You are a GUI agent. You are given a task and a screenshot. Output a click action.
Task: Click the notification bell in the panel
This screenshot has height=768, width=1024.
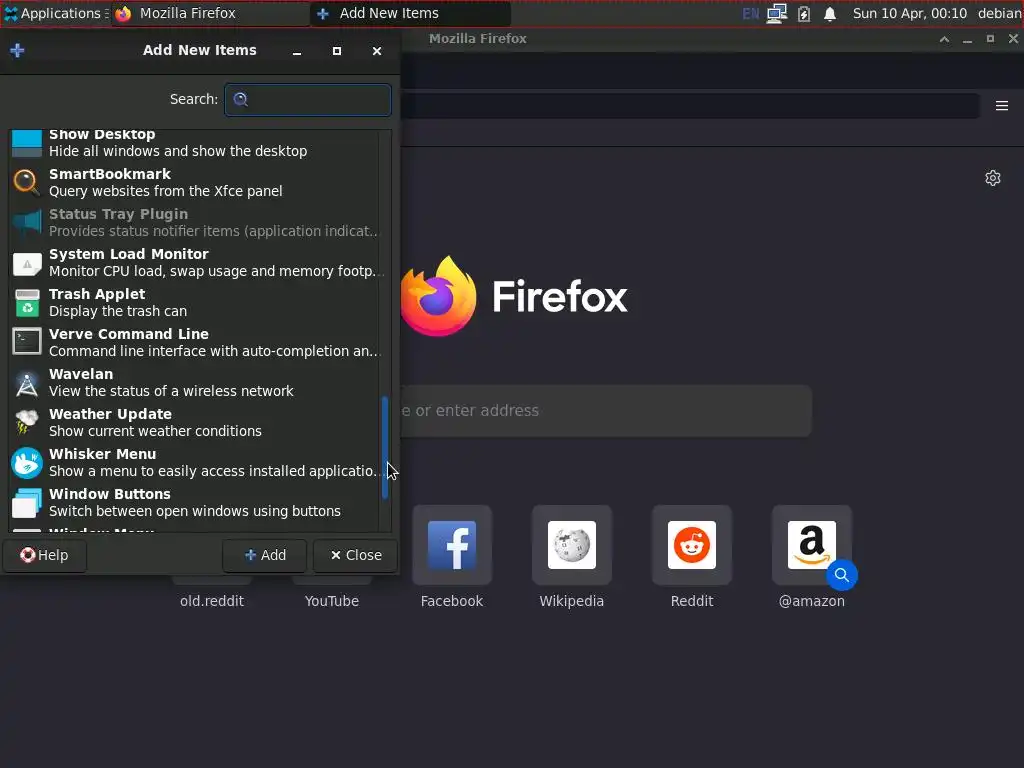(x=829, y=14)
